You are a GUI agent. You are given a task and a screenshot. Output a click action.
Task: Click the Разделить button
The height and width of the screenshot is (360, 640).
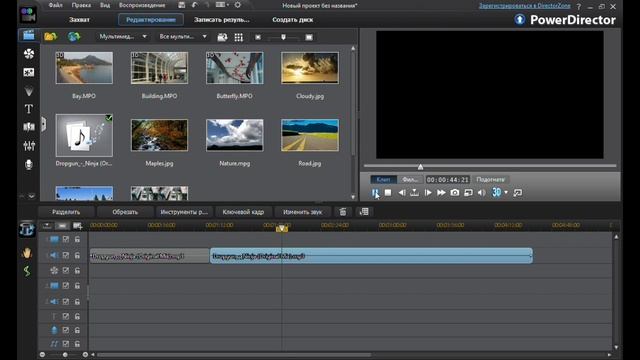(x=66, y=212)
